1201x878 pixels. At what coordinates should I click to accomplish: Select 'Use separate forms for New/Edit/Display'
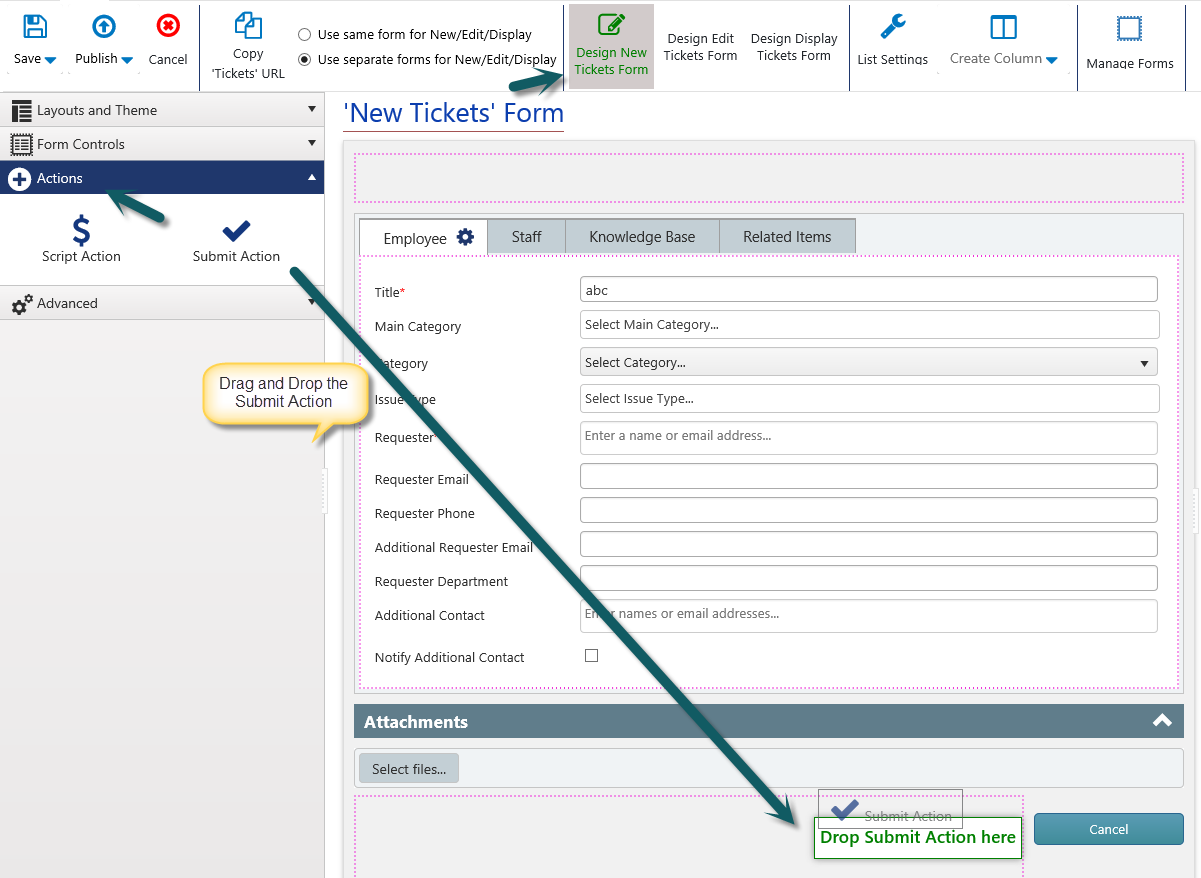click(305, 59)
